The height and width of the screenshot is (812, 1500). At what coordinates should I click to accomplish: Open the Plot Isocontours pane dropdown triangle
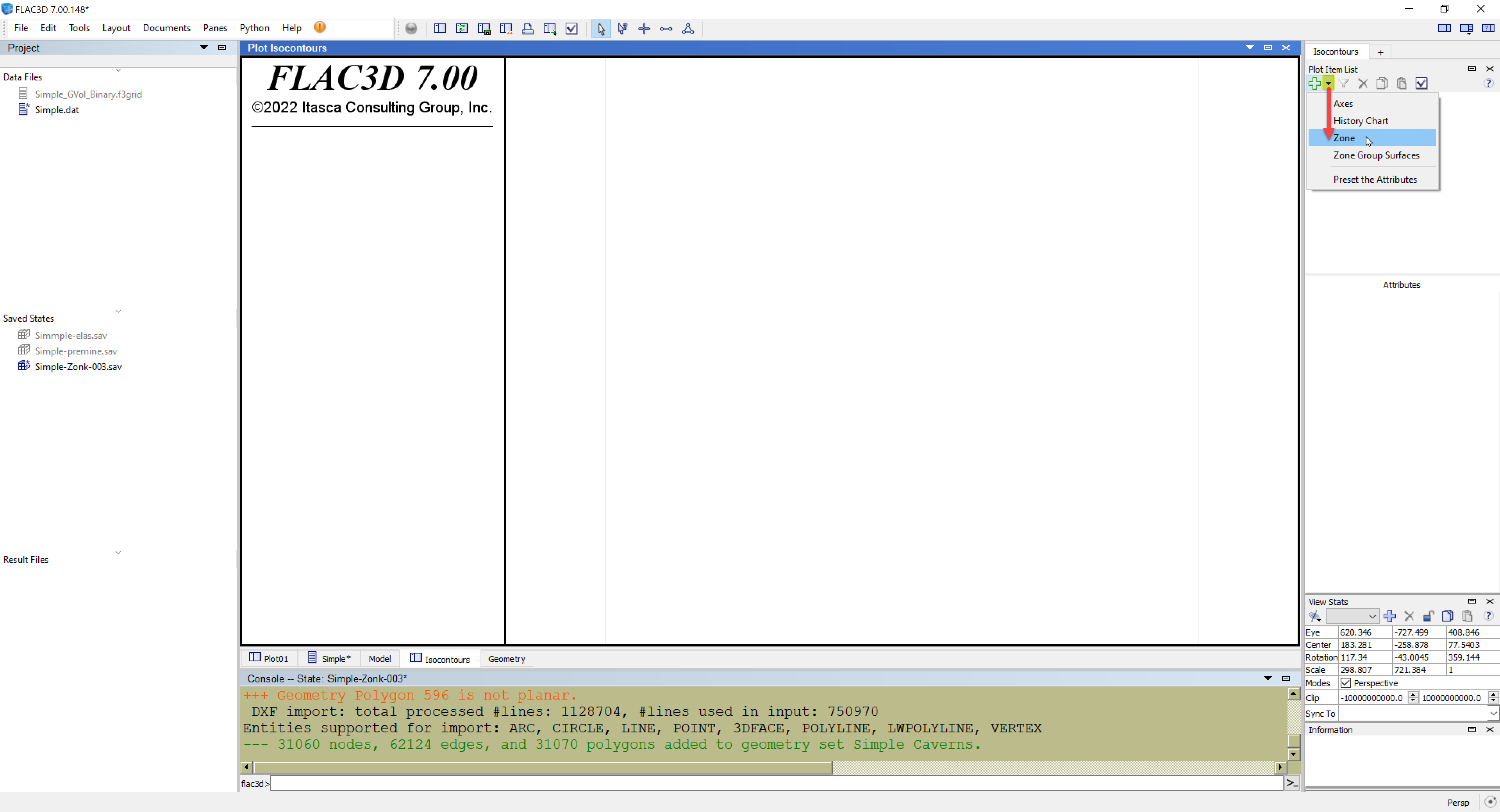(x=1250, y=48)
